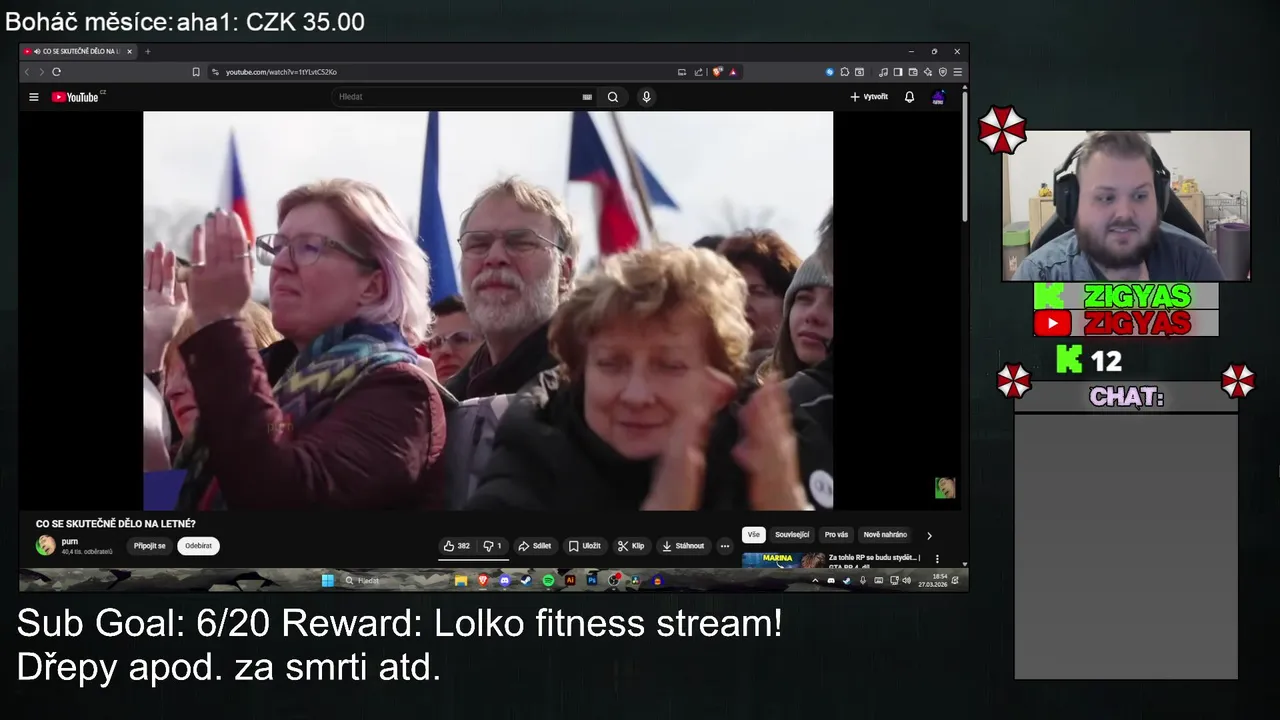The height and width of the screenshot is (720, 1280).
Task: Select the Související filter chip
Action: pos(793,535)
